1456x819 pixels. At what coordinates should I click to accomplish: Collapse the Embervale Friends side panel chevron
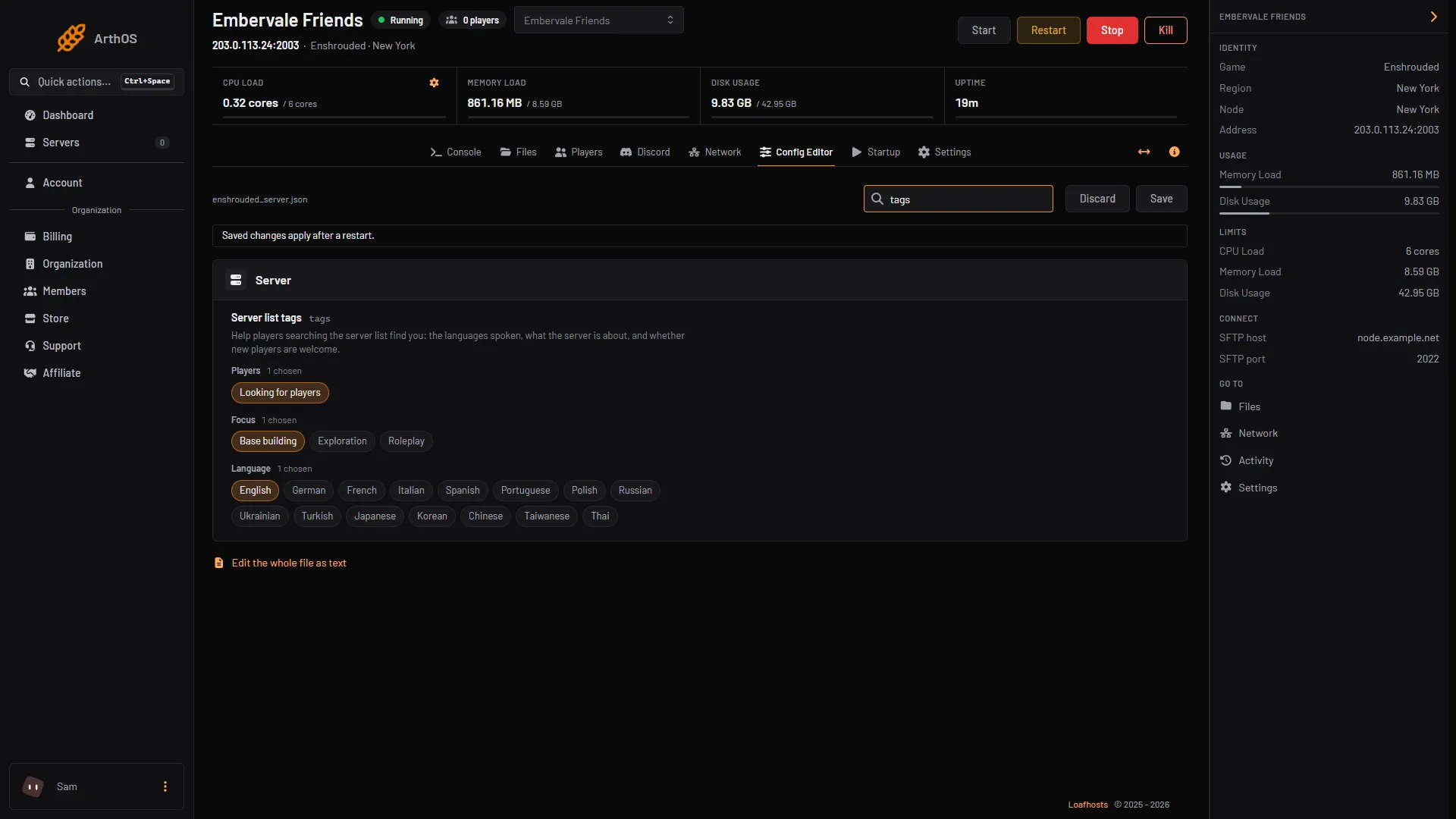tap(1433, 17)
